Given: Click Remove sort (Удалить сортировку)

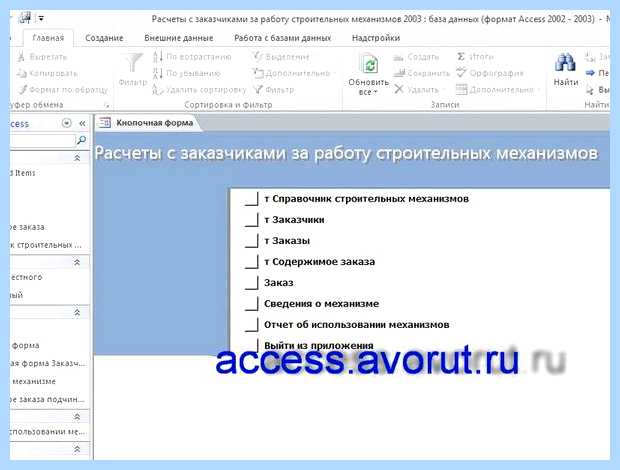Looking at the screenshot, I should 199,90.
